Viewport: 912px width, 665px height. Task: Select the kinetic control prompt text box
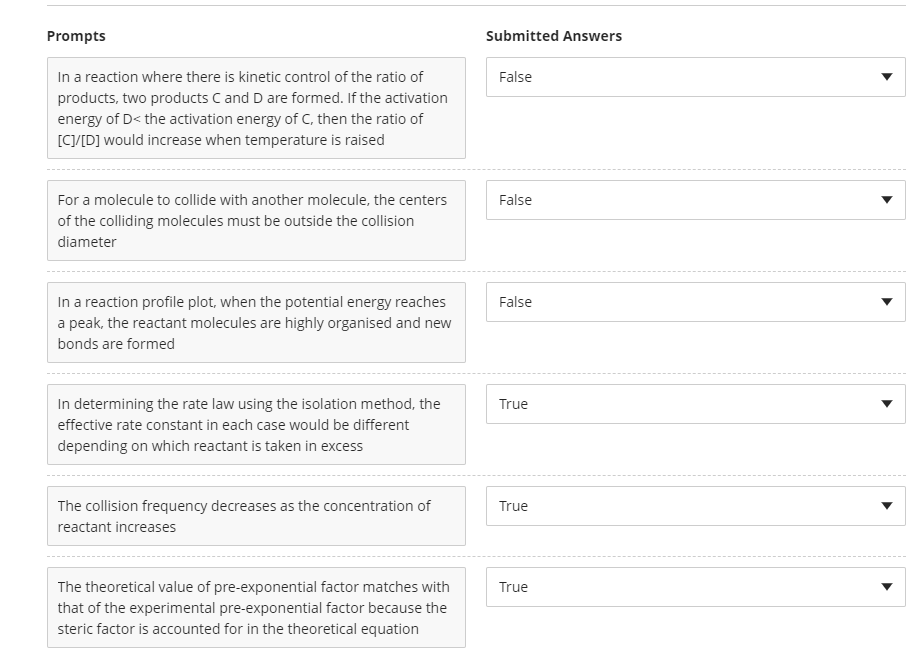pyautogui.click(x=255, y=108)
